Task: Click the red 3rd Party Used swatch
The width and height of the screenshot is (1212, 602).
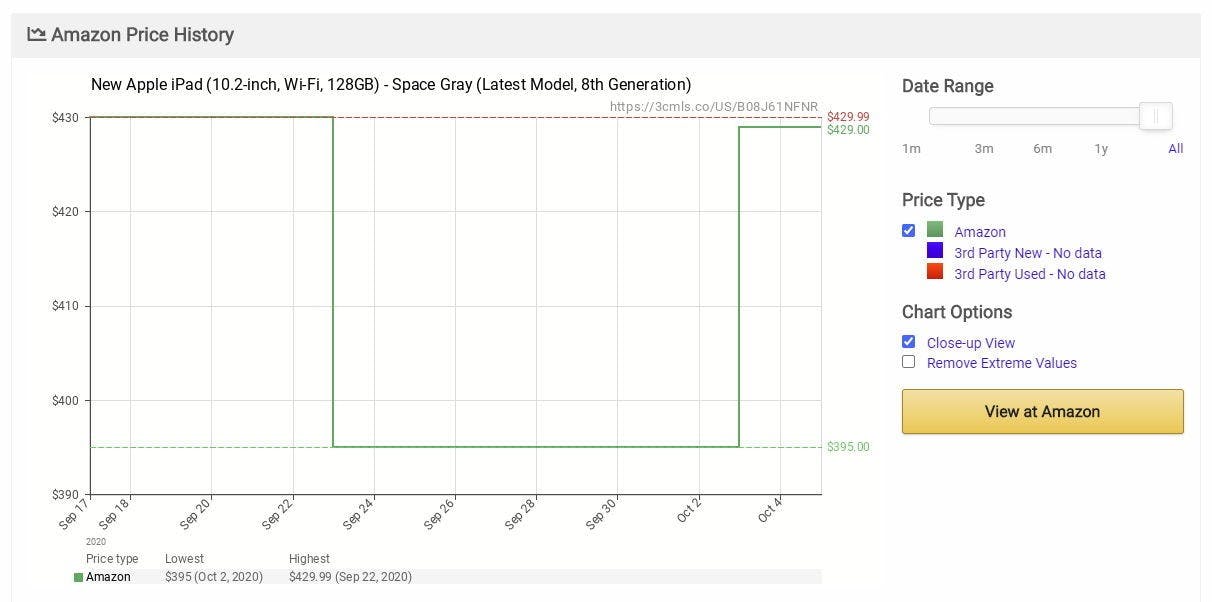Action: pos(935,272)
